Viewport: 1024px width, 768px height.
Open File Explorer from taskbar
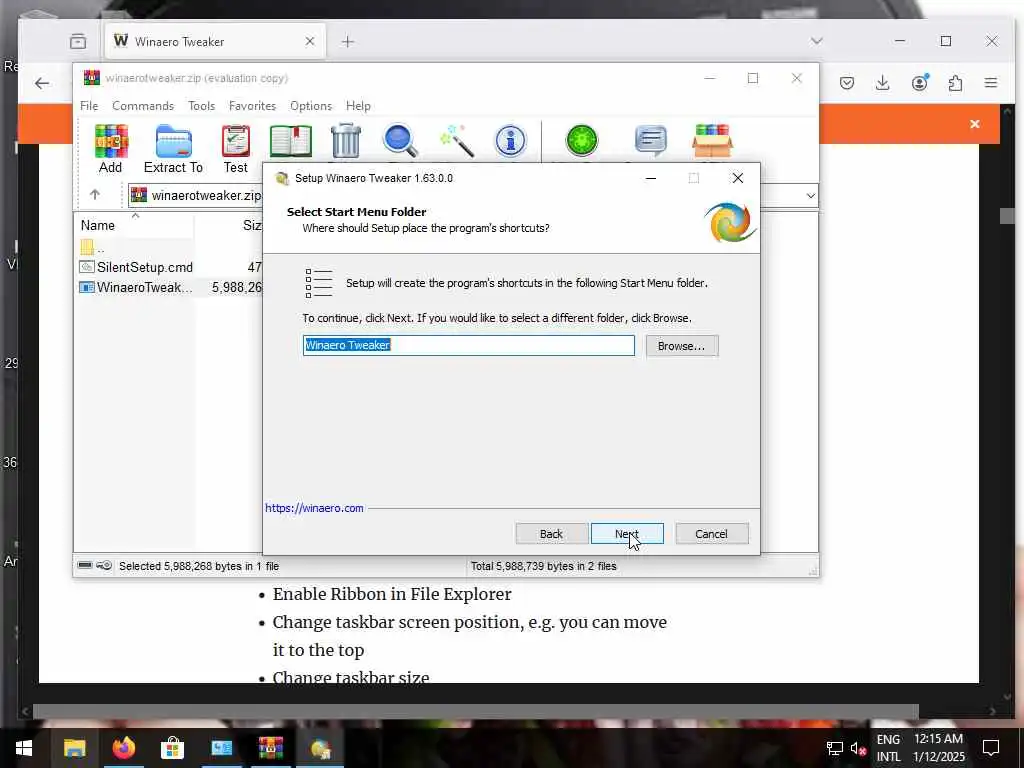74,748
